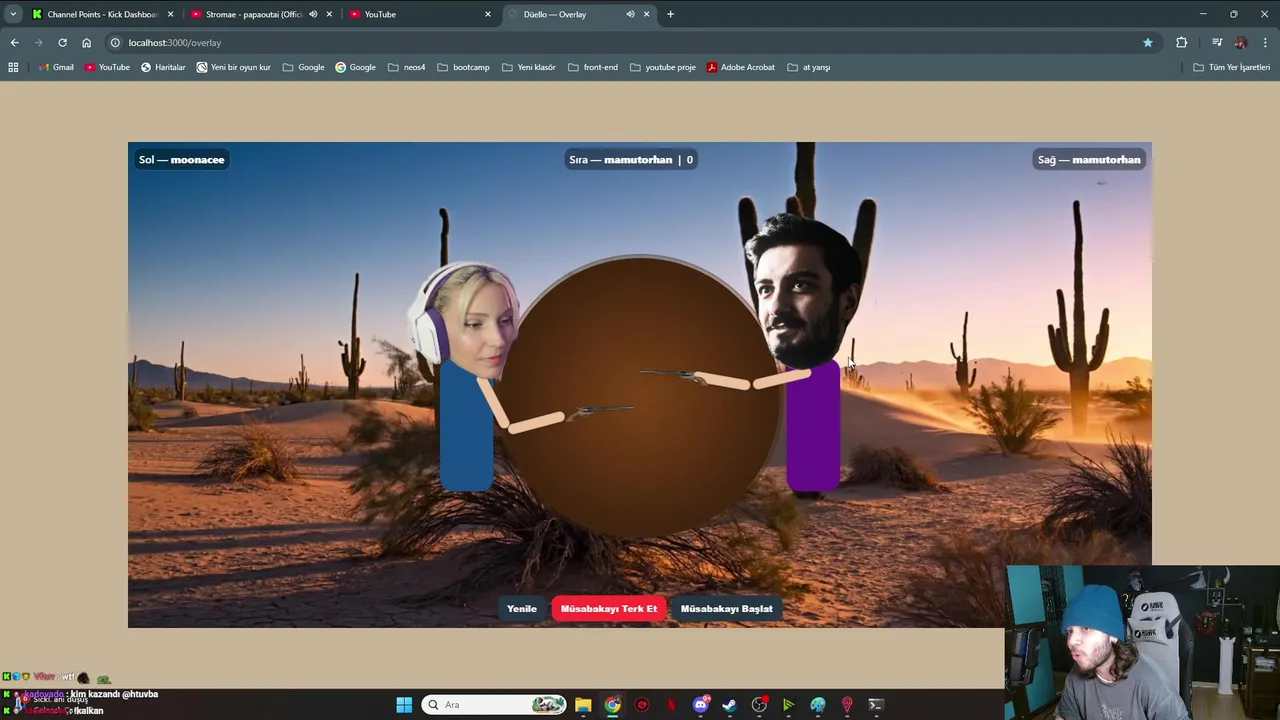Open the Adobe Acrobat bookmark
The height and width of the screenshot is (720, 1280).
coord(741,67)
